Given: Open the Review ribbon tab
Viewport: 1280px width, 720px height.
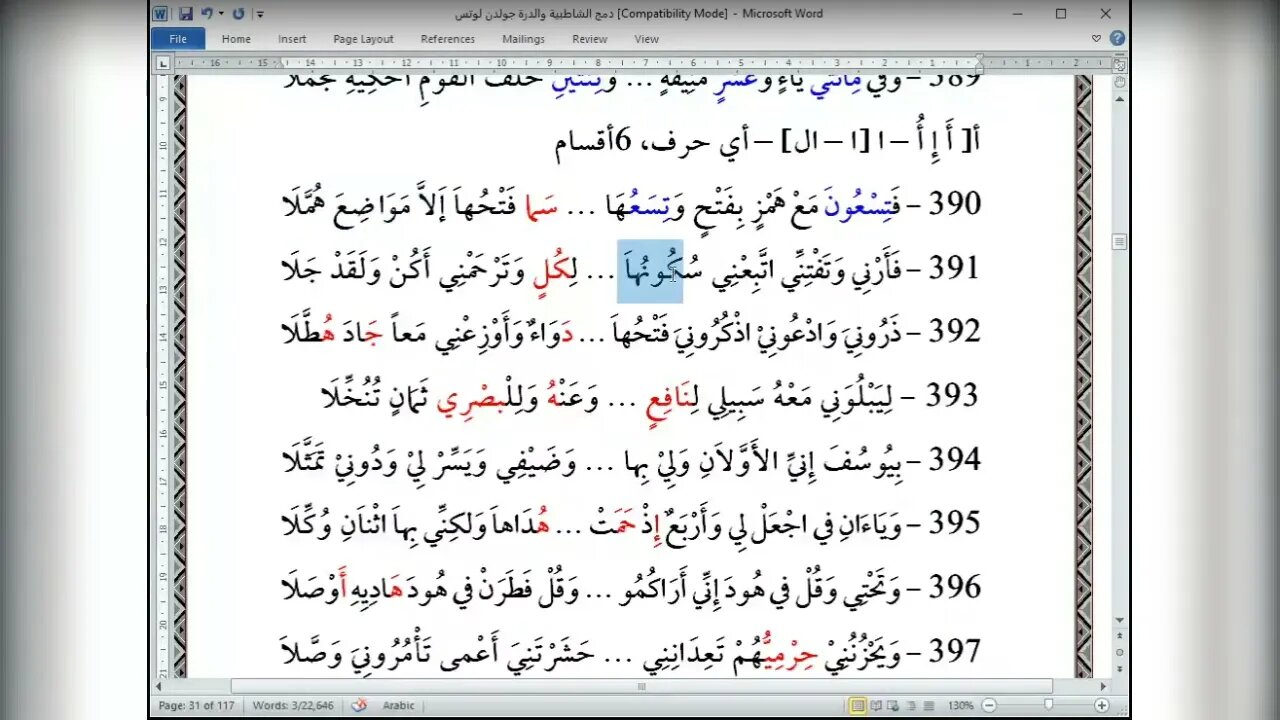Looking at the screenshot, I should point(589,39).
